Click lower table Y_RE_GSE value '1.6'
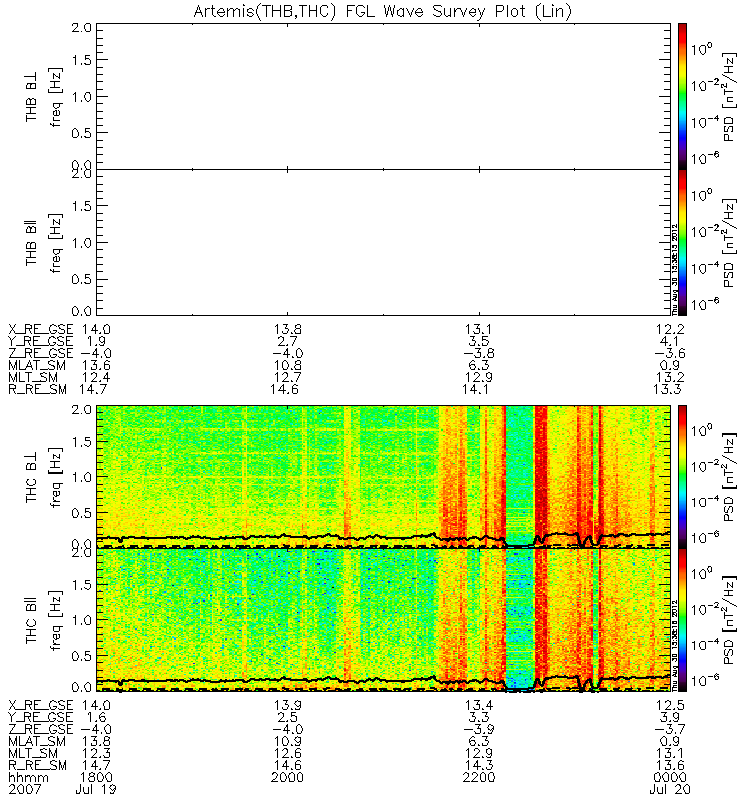This screenshot has width=750, height=800. click(96, 717)
